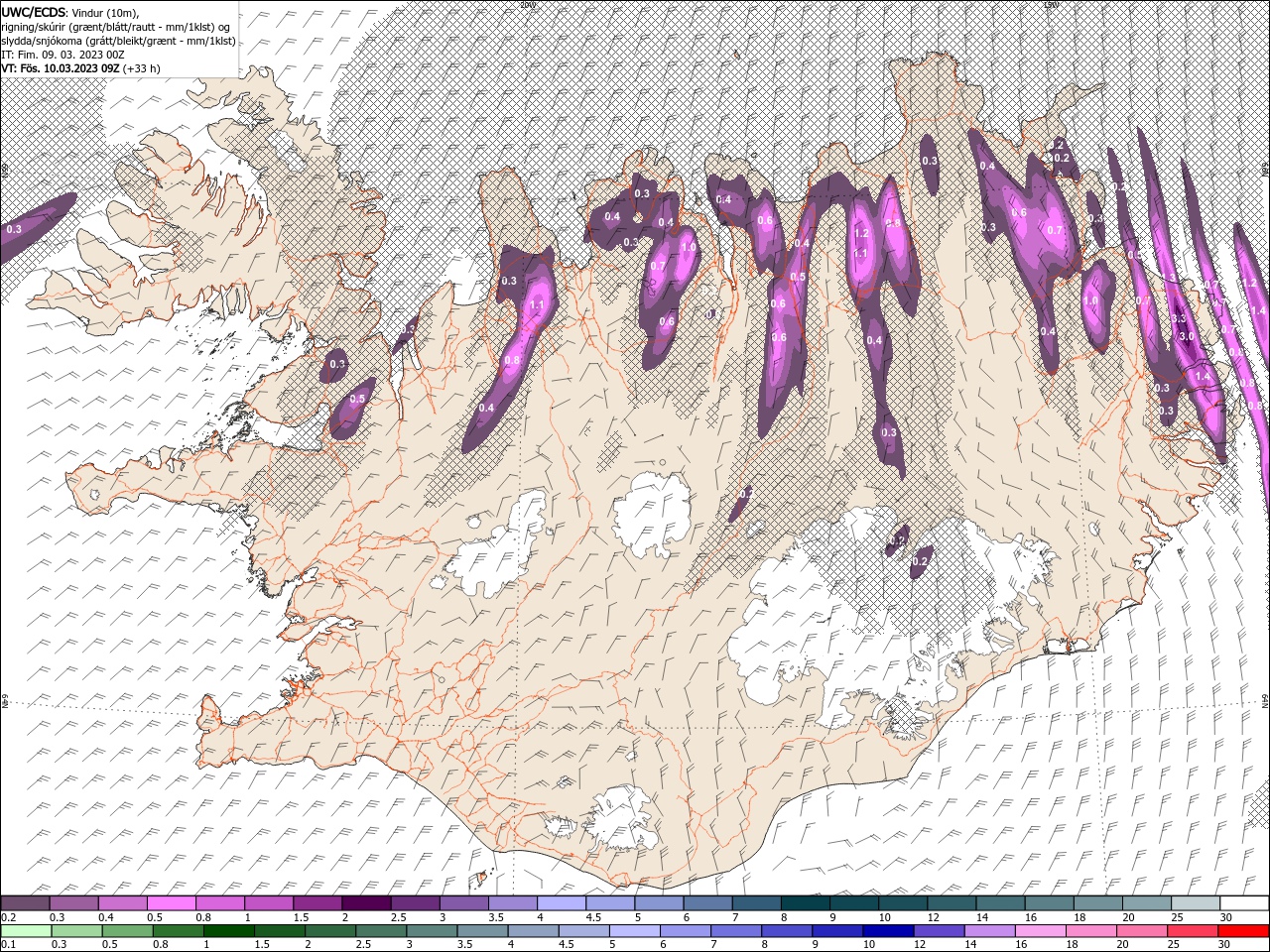The height and width of the screenshot is (952, 1270).
Task: Select the light periwinkle swatch at 4 in upper legend
Action: tap(562, 903)
